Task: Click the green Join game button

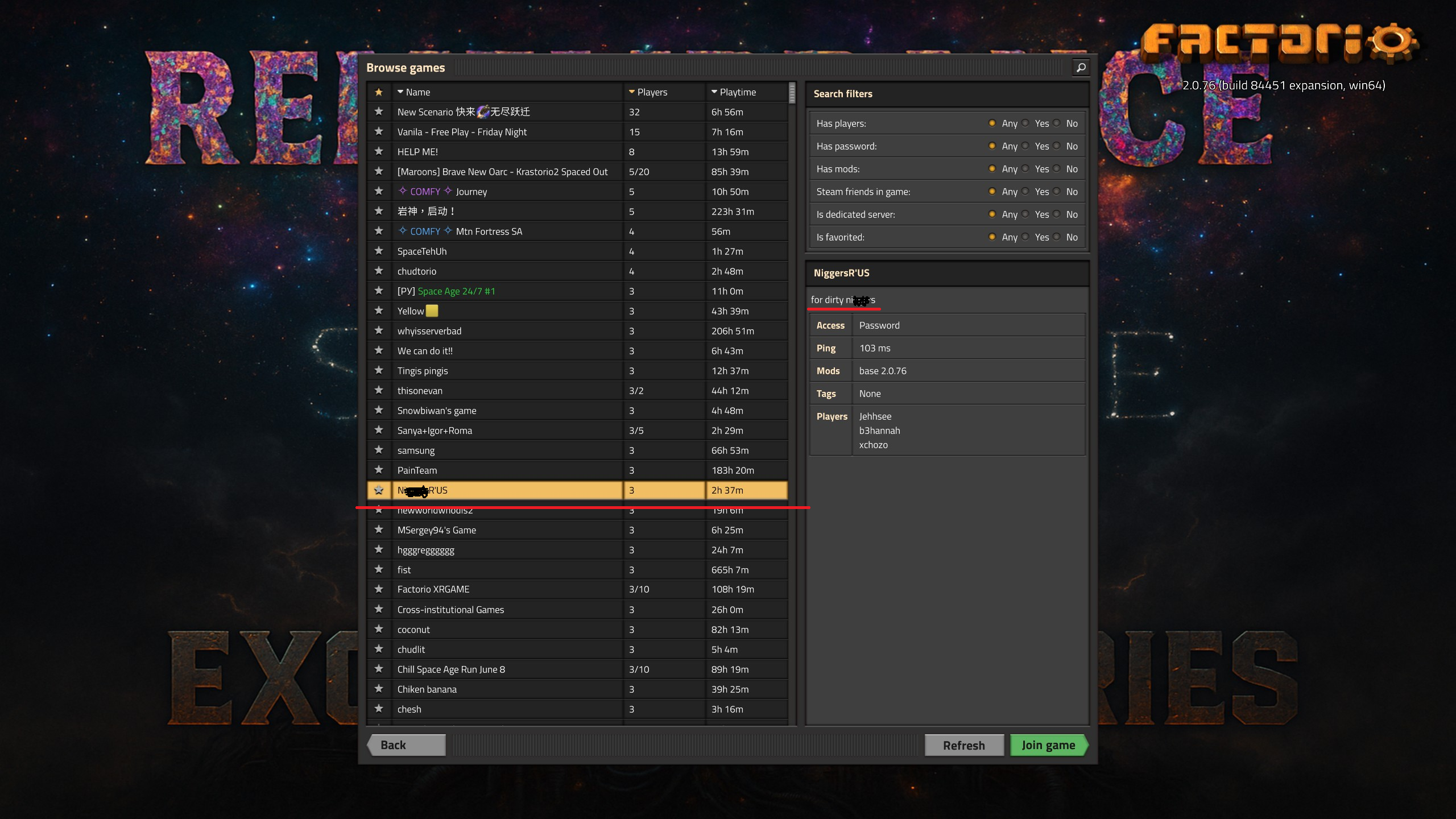Action: [1049, 745]
